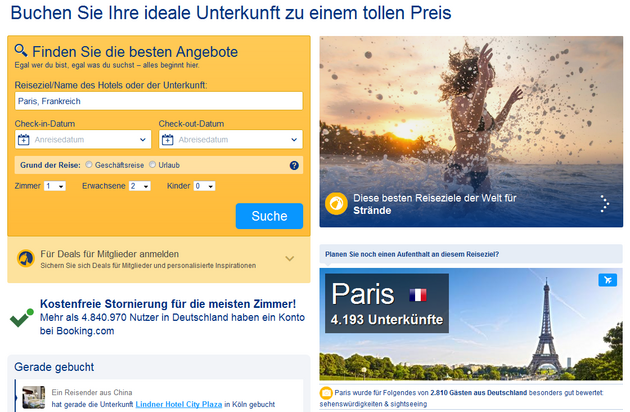Open the Kinder count dropdown

pos(205,186)
